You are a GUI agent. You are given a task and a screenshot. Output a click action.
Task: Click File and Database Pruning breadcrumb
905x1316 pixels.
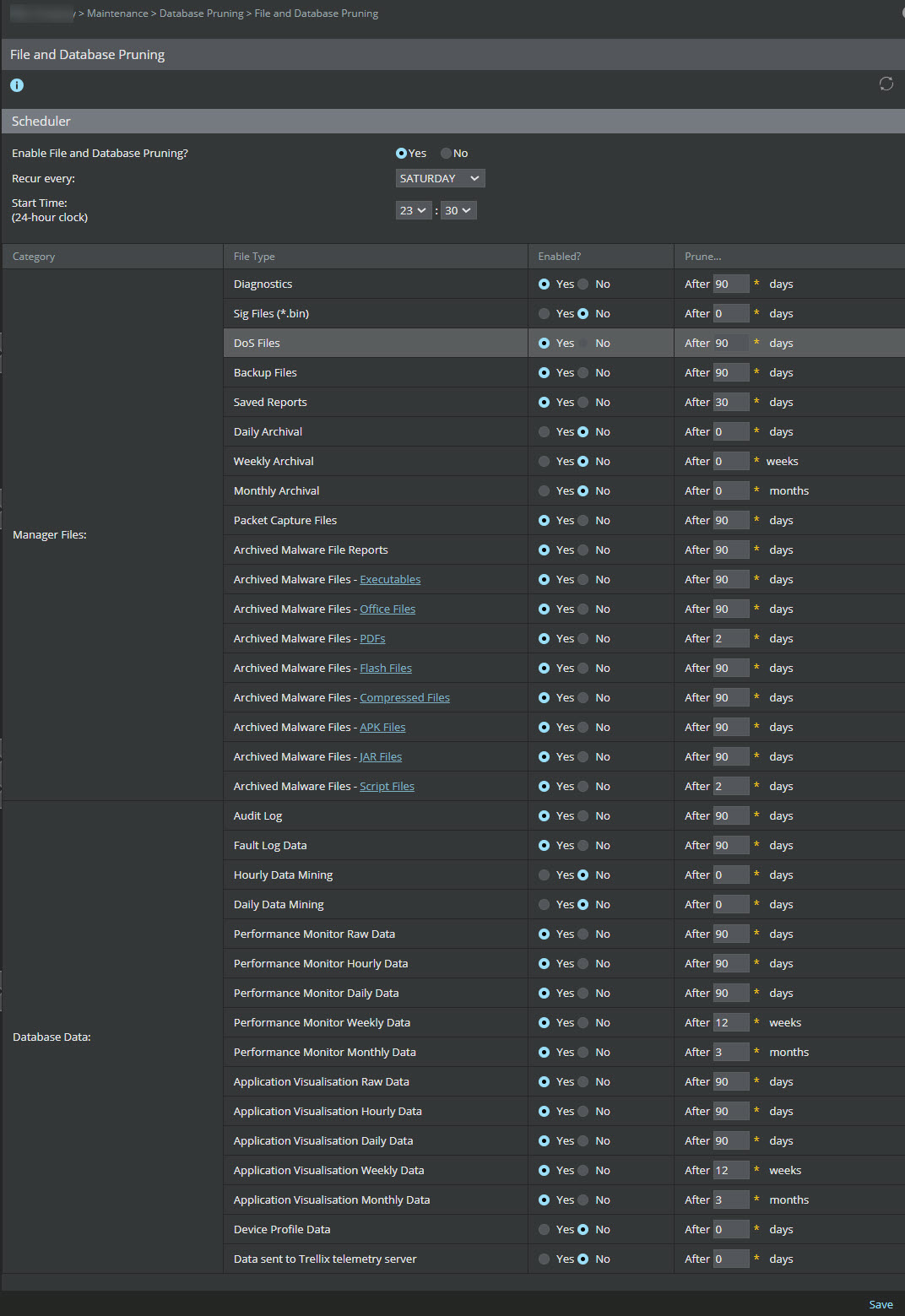(x=317, y=14)
